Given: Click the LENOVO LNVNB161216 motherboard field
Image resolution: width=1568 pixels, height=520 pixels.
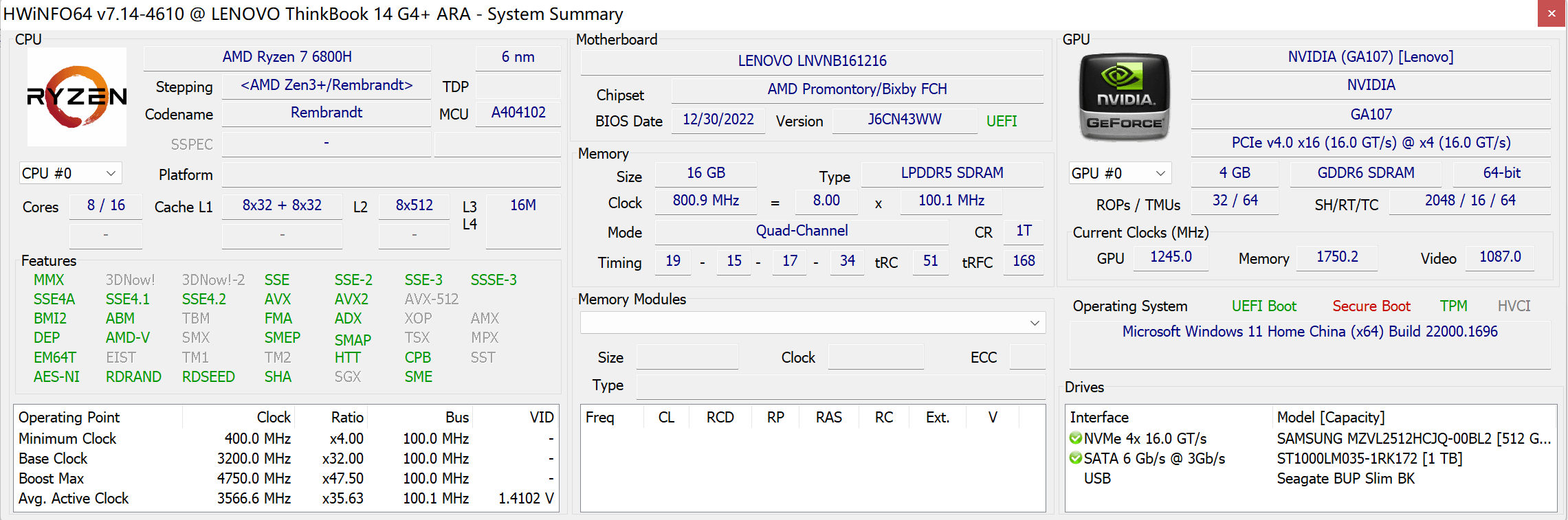Looking at the screenshot, I should point(812,61).
